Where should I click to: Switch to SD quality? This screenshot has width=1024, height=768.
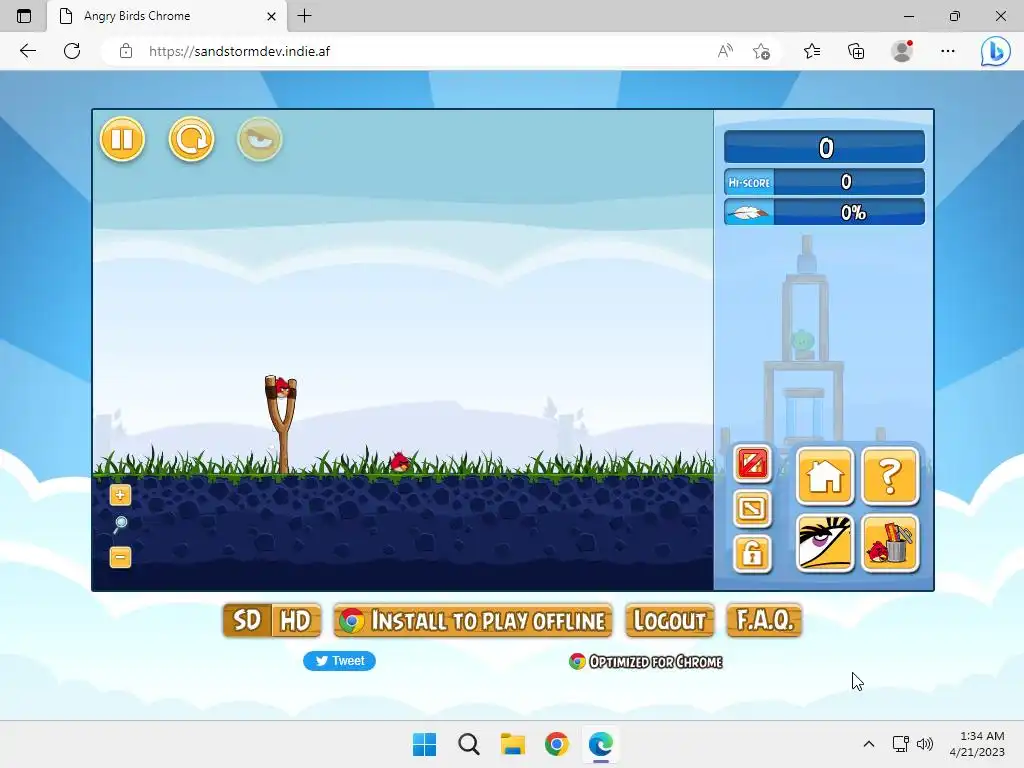tap(247, 620)
